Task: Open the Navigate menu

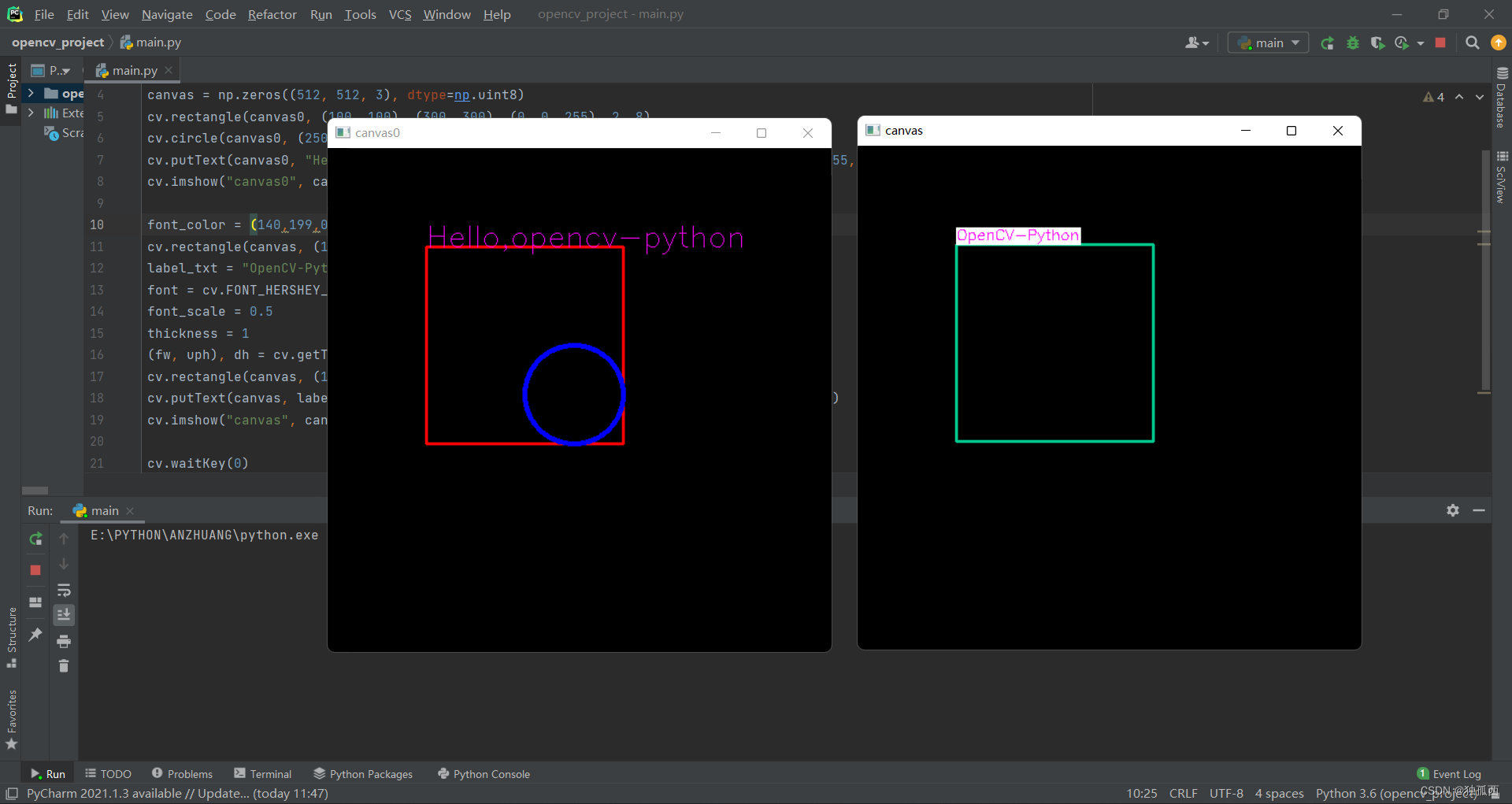Action: tap(167, 14)
